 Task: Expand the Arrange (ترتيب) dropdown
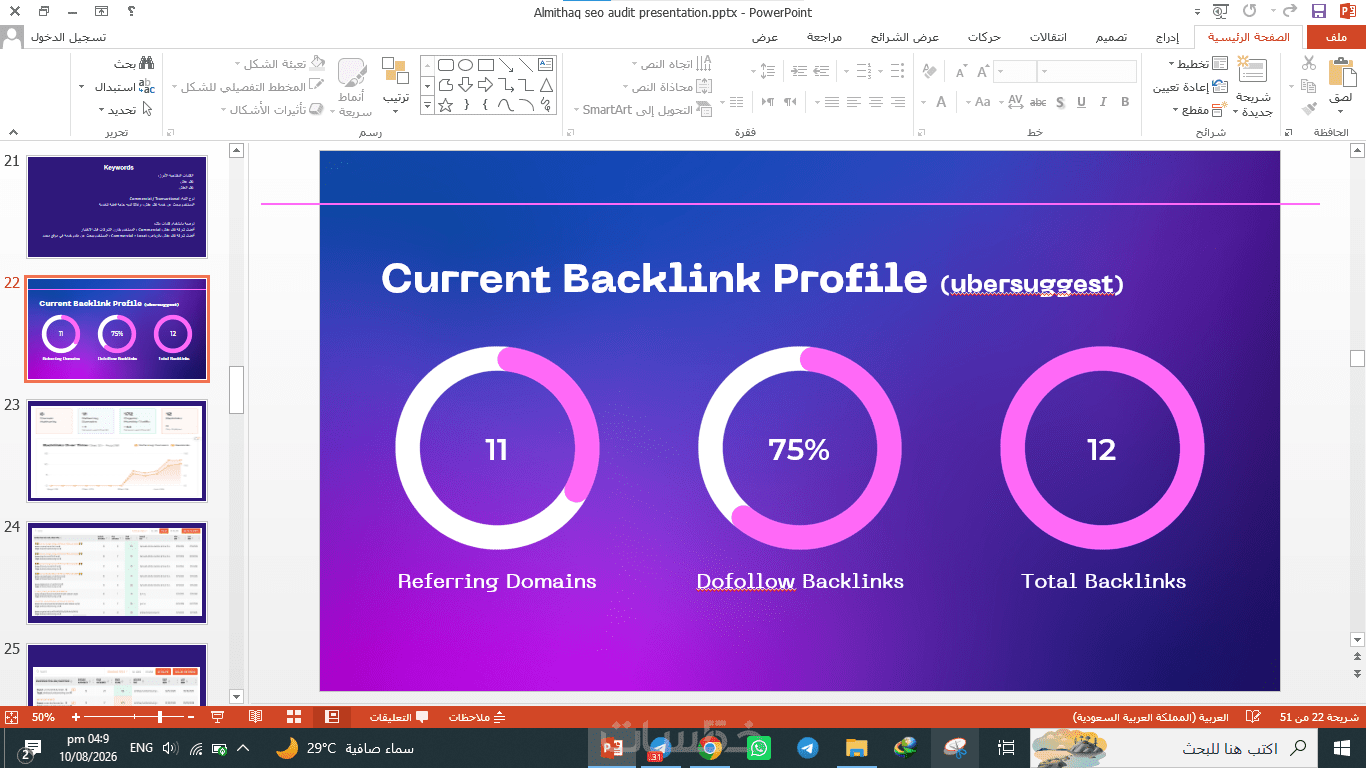click(396, 84)
